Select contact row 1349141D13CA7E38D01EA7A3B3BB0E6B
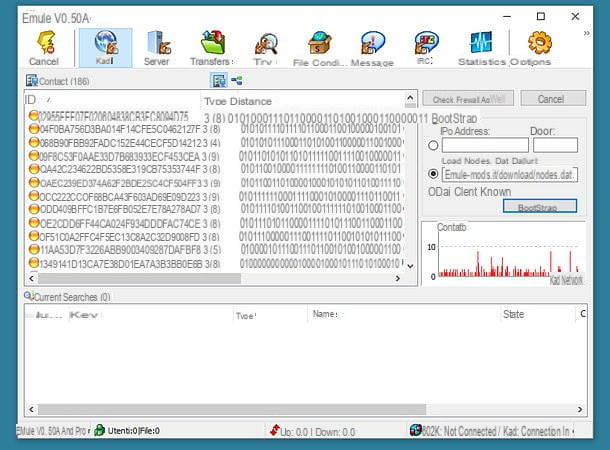 tap(216, 264)
